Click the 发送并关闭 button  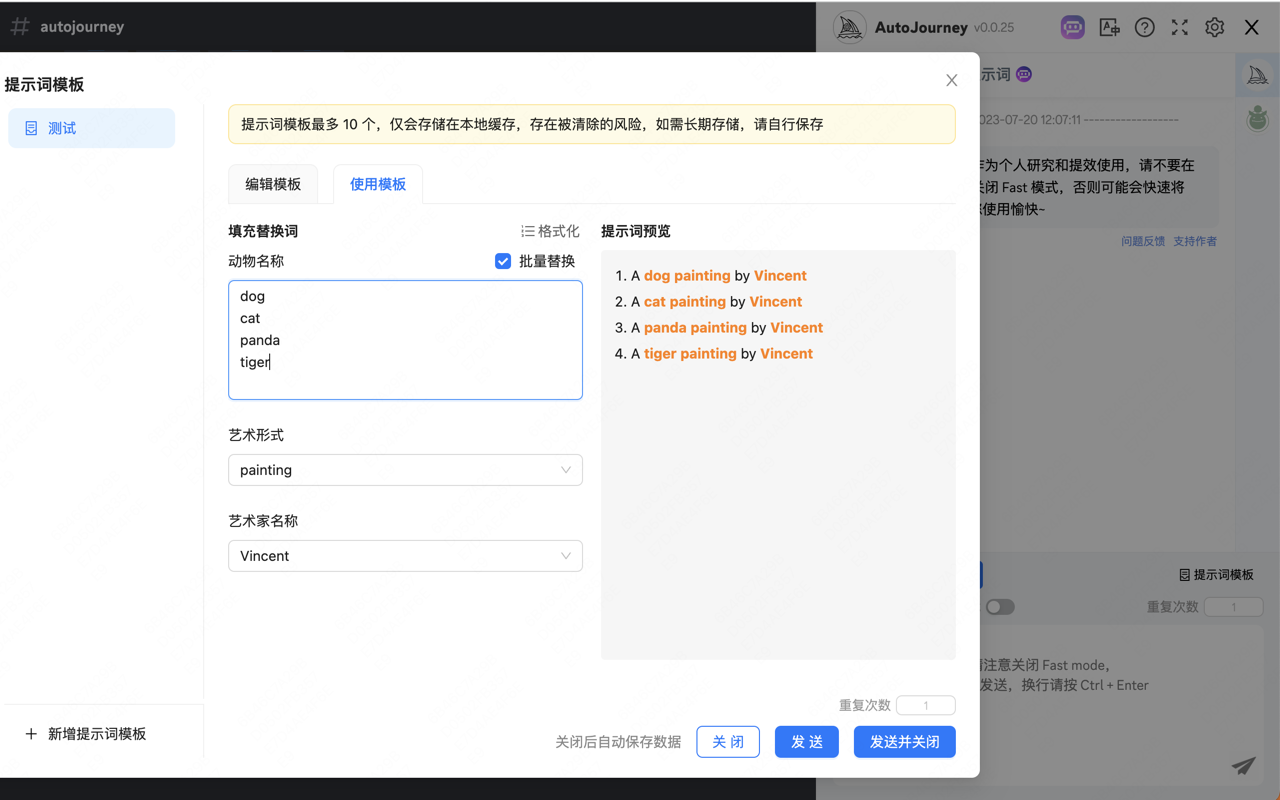coord(904,741)
